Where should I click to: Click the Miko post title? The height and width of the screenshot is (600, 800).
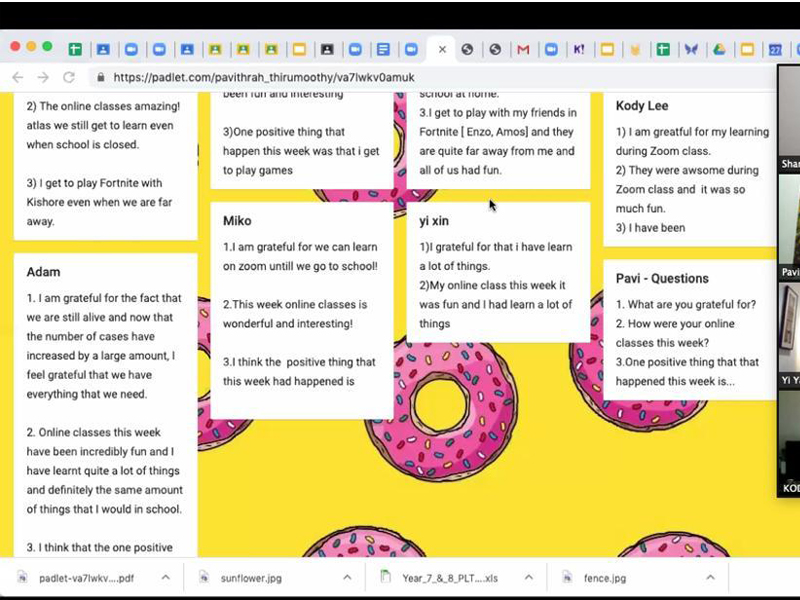click(x=237, y=221)
